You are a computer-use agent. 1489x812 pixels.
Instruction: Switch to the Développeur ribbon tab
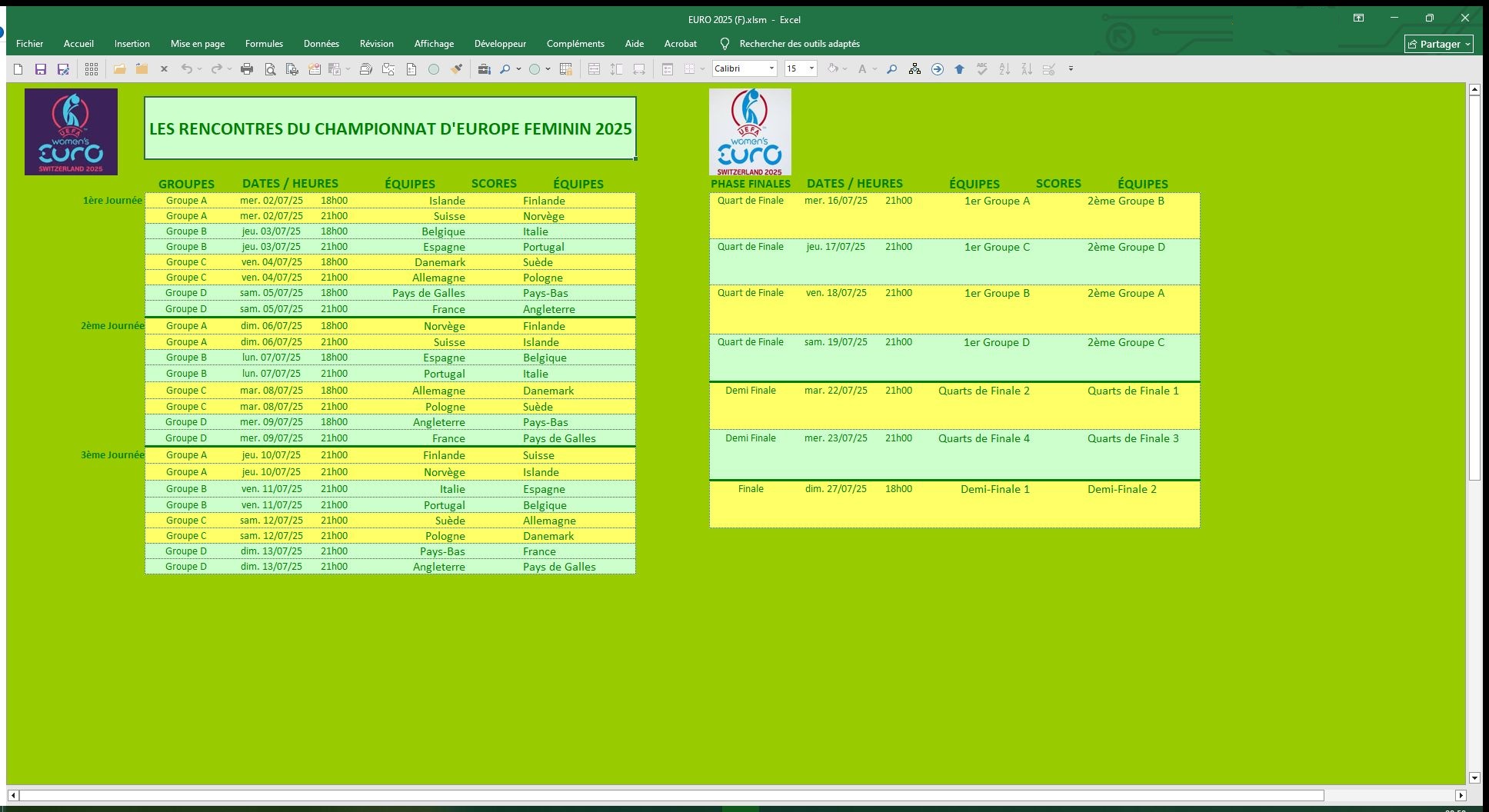pos(500,44)
